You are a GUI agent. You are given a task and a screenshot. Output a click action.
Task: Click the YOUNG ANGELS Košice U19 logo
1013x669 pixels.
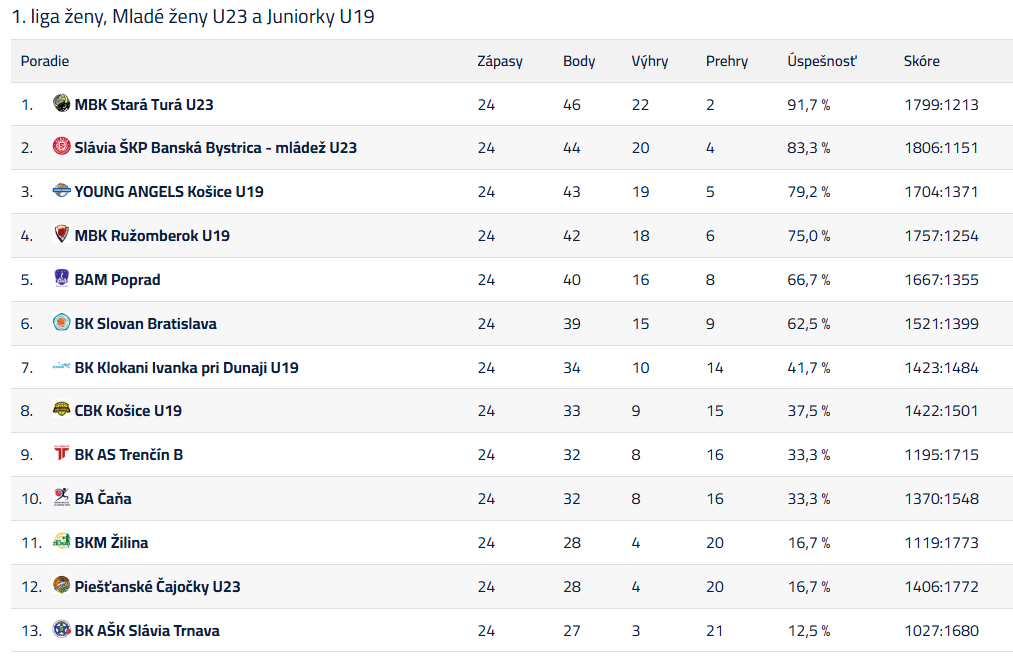[x=62, y=191]
